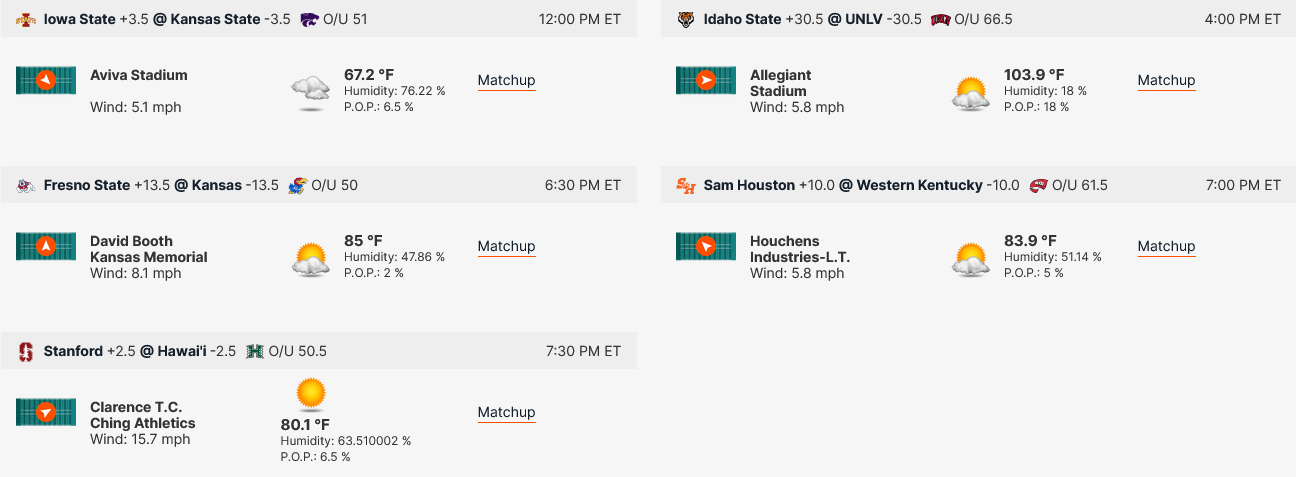
Task: Click the sunny weather icon for Hawai'i game
Action: (x=311, y=394)
